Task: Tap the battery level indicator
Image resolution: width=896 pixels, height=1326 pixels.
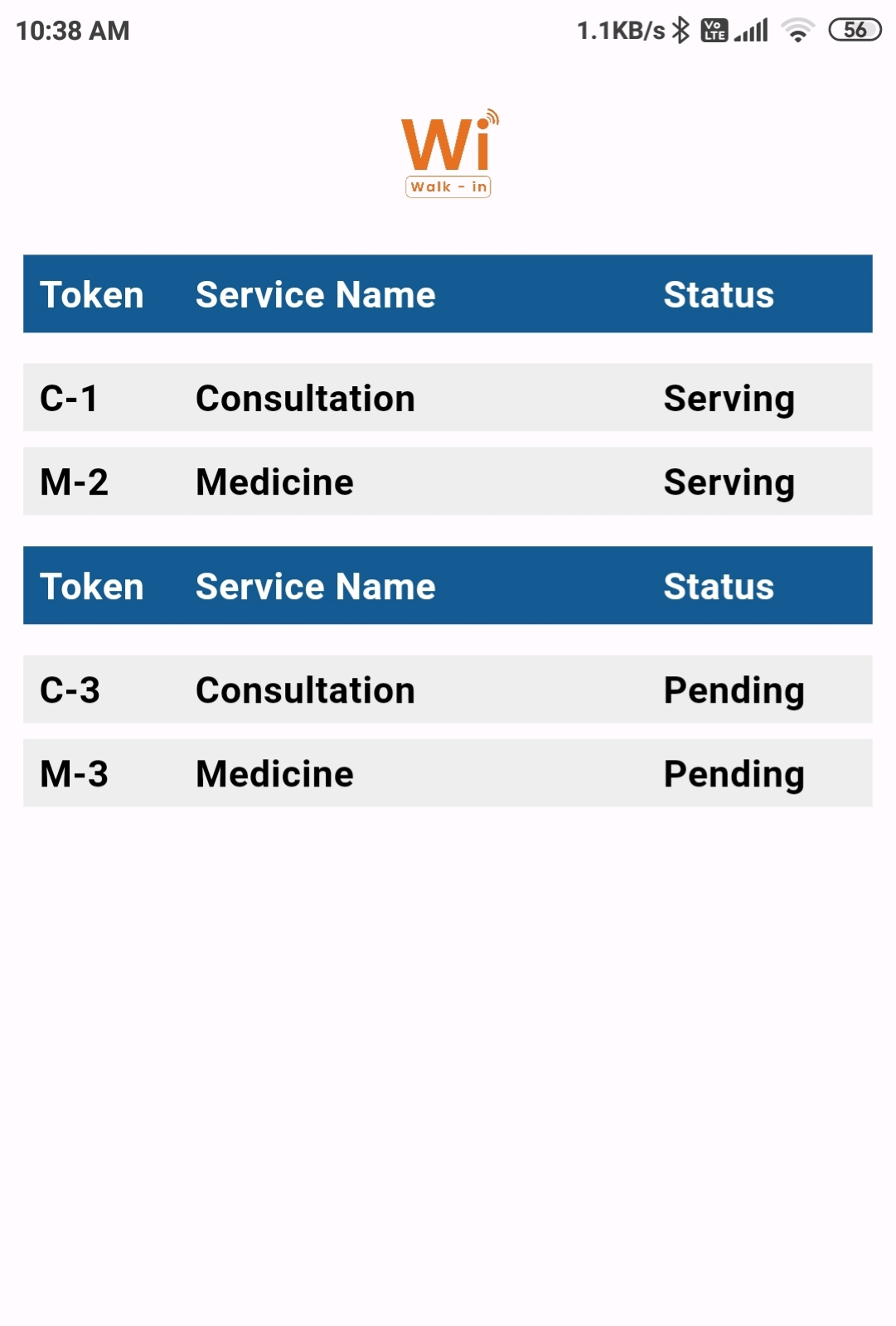Action: tap(855, 30)
